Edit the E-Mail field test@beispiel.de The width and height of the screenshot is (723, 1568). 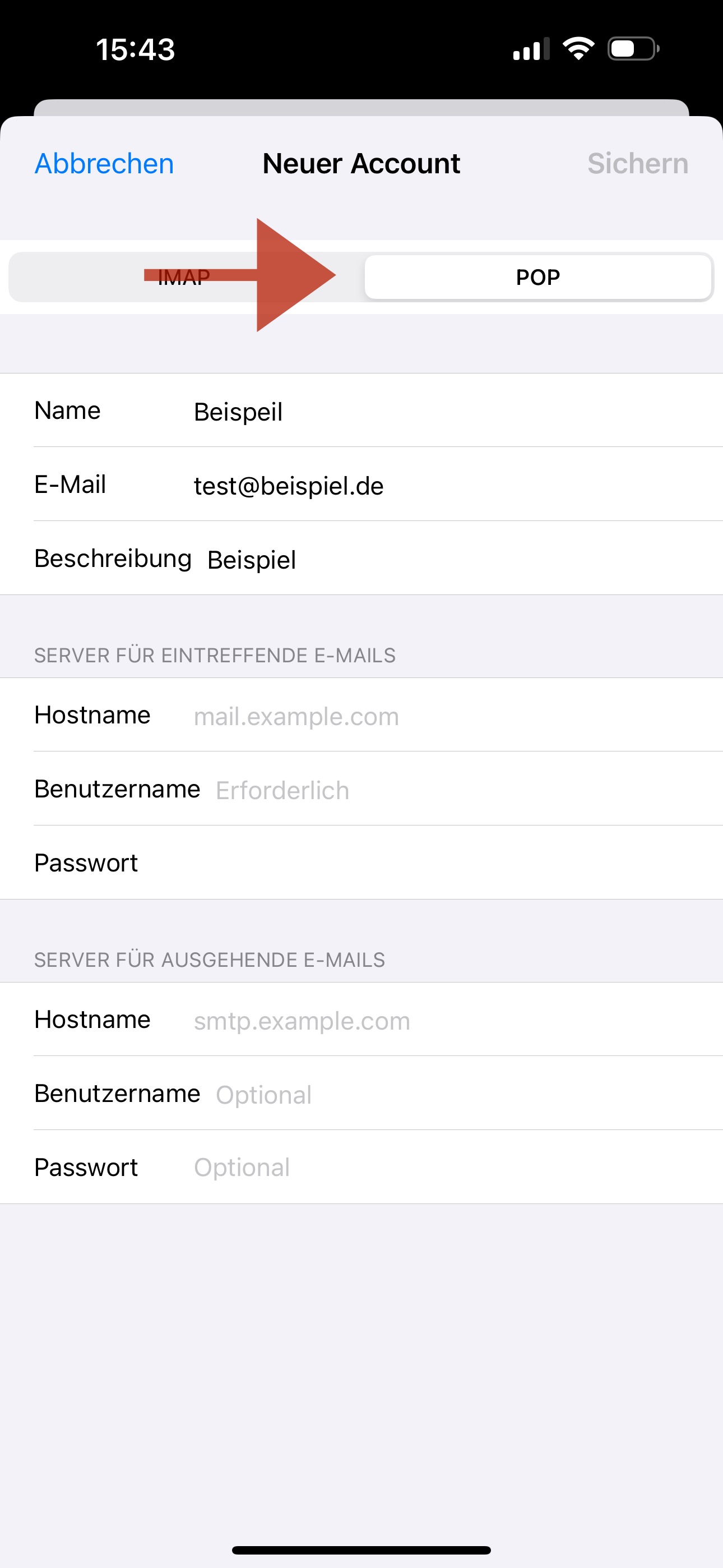point(426,486)
